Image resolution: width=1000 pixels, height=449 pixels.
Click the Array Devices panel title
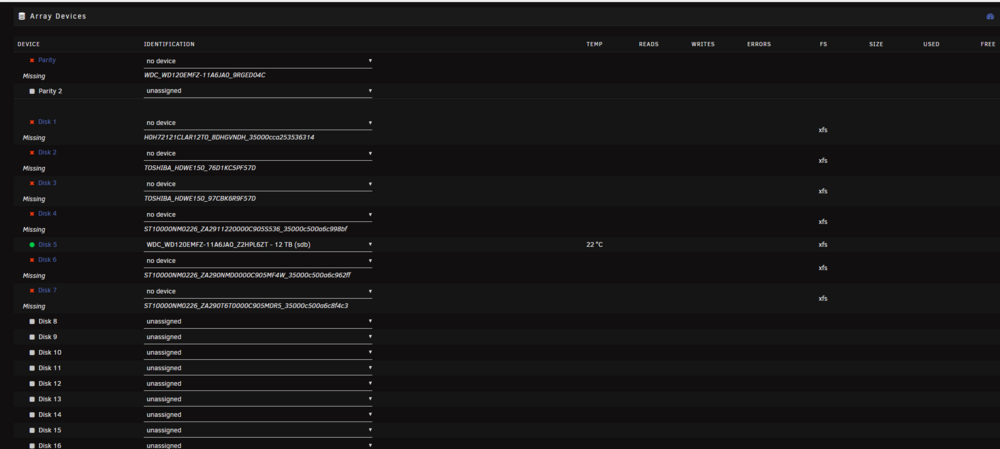coord(57,16)
